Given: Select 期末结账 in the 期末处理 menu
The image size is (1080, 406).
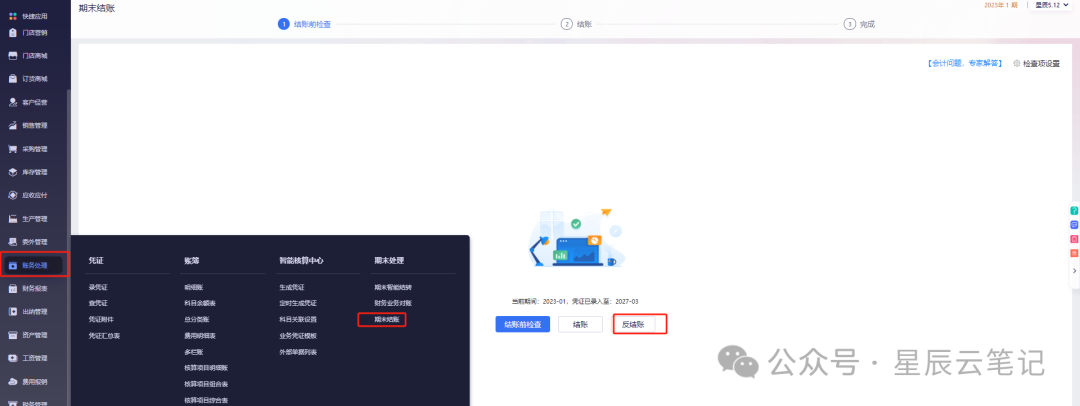Looking at the screenshot, I should coord(382,319).
